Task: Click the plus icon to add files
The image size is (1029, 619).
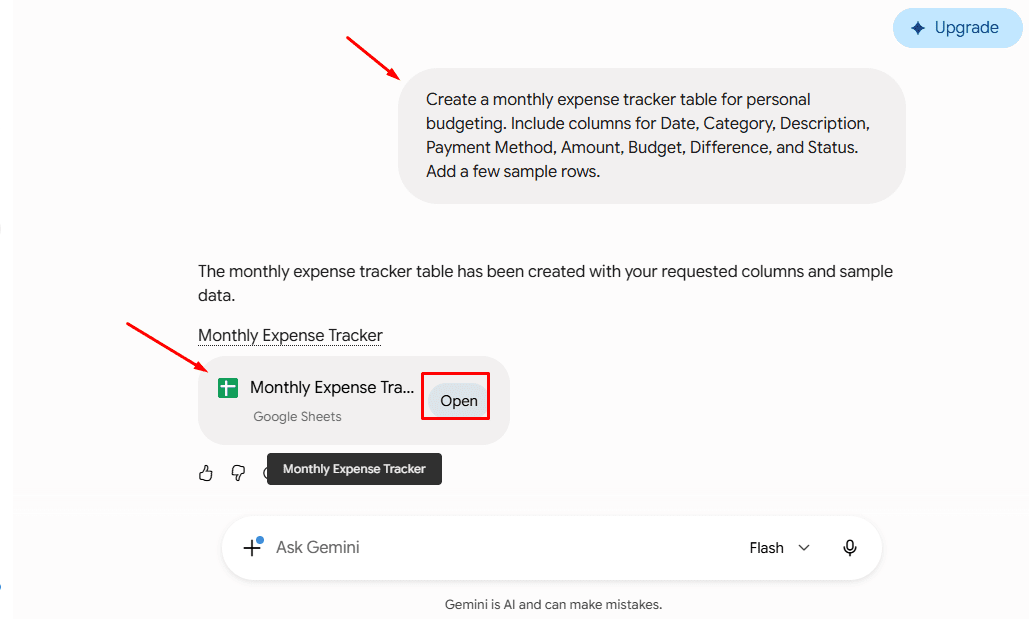Action: click(x=253, y=547)
